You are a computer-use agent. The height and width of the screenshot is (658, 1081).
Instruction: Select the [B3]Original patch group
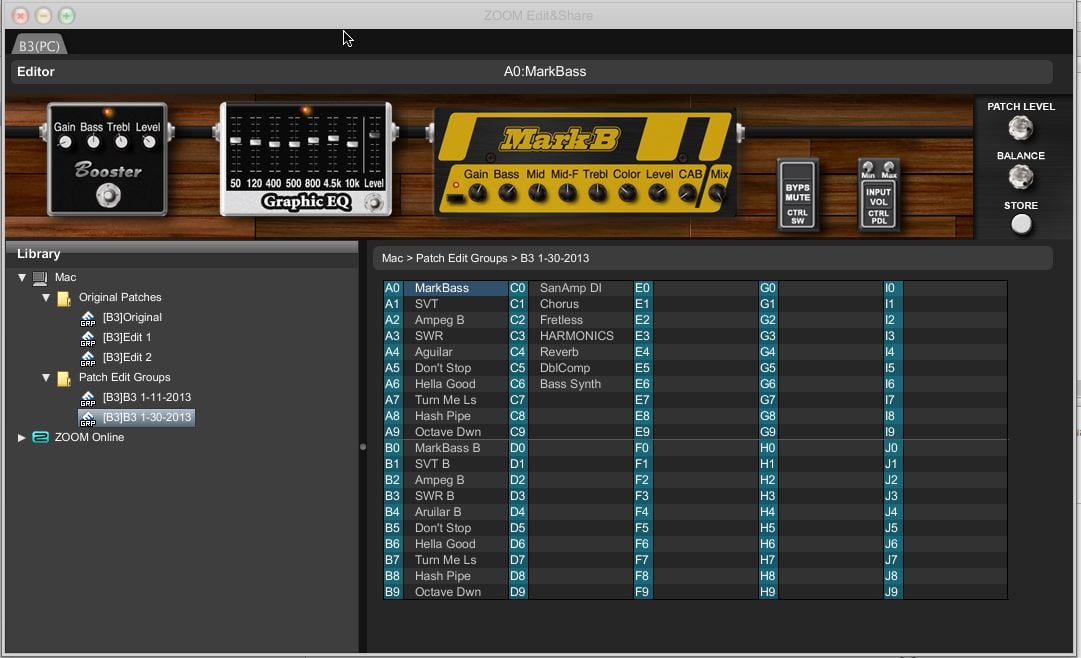pos(132,317)
